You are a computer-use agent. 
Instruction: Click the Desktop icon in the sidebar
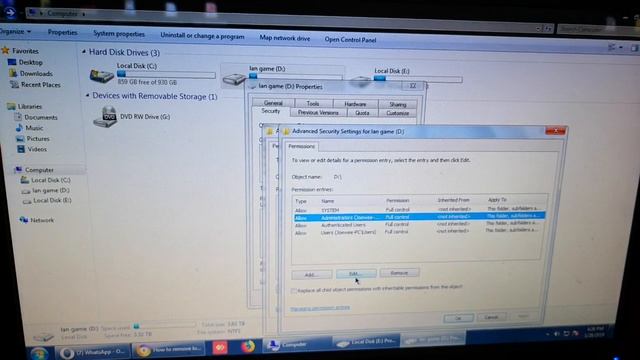pyautogui.click(x=12, y=62)
